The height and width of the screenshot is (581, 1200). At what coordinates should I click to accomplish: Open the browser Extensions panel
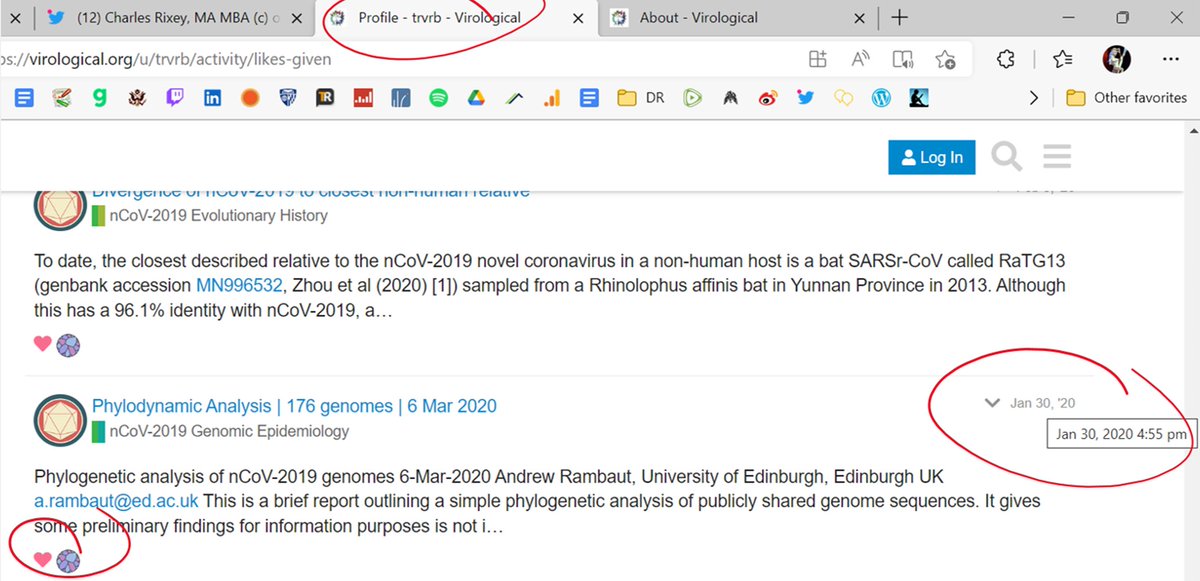click(x=1004, y=59)
